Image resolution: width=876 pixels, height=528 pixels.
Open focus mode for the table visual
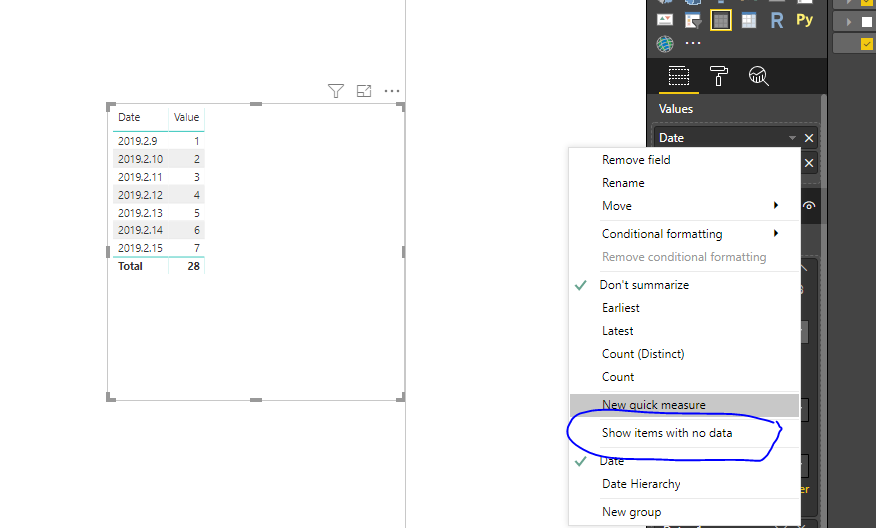tap(364, 91)
